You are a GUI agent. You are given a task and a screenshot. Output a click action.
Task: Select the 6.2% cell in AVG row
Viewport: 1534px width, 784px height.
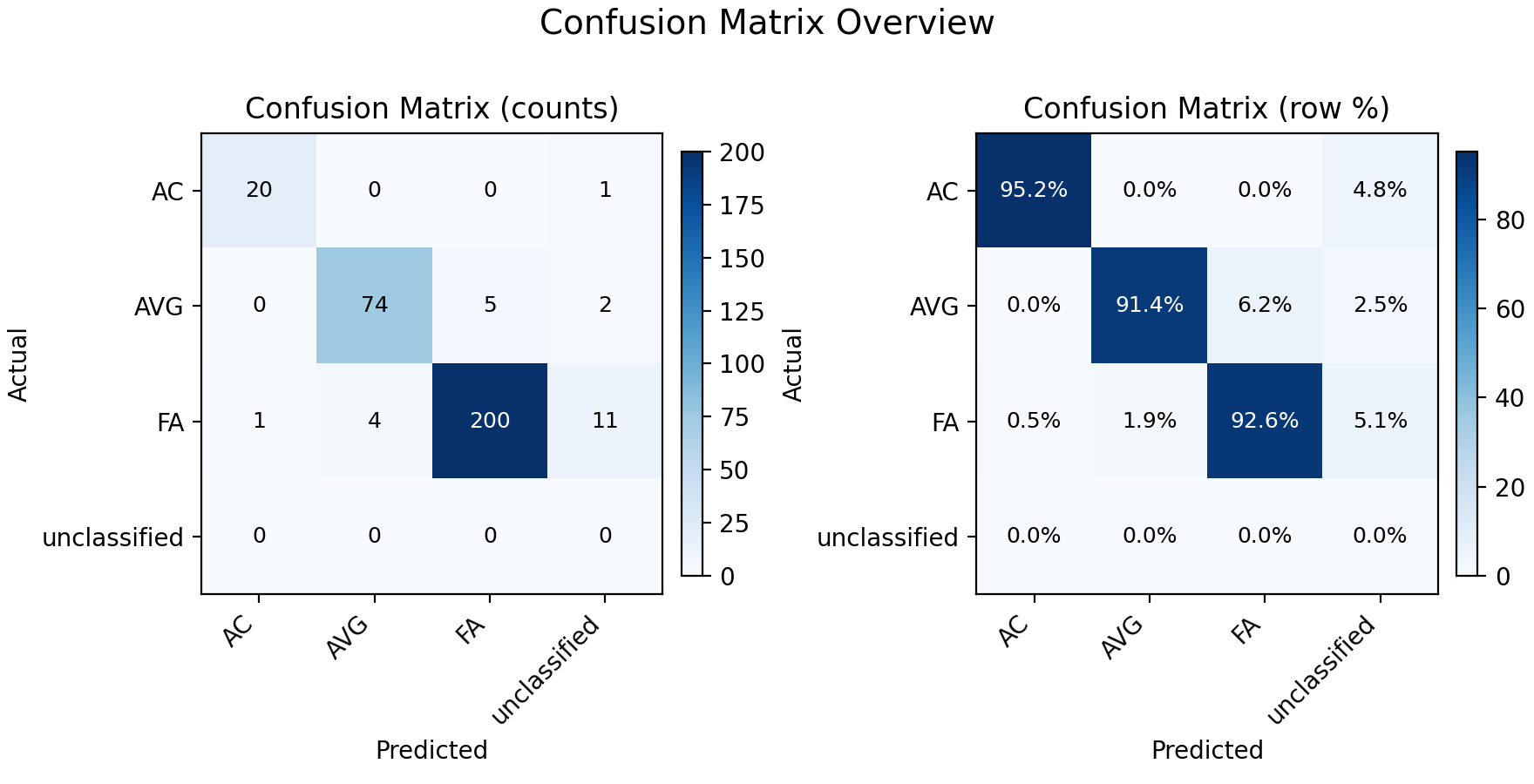1265,305
